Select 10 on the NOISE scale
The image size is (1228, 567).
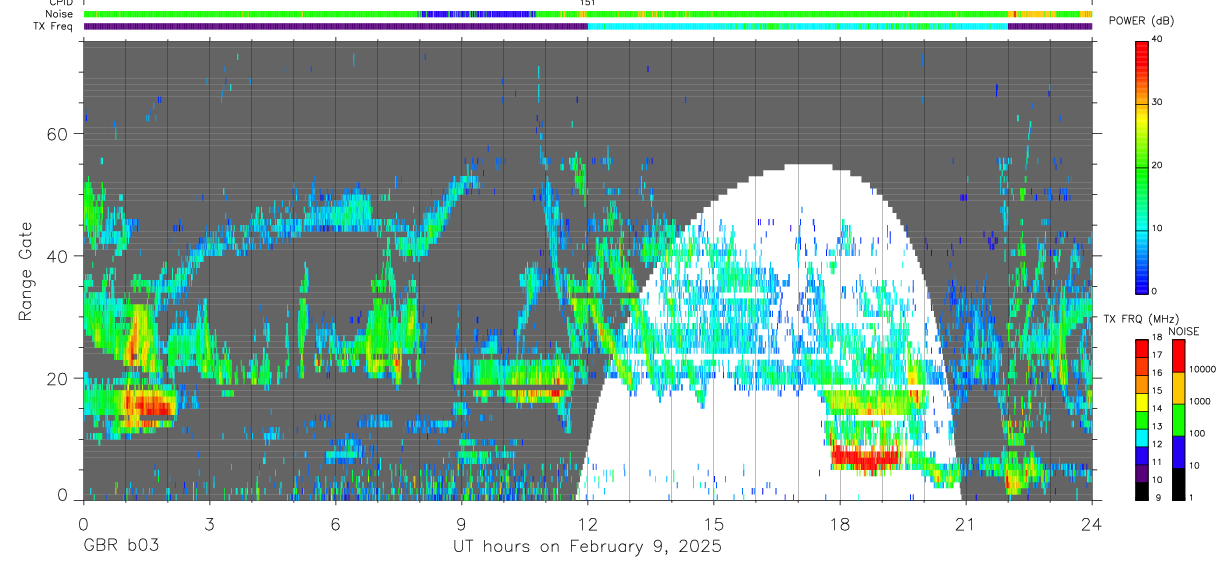pos(1196,465)
